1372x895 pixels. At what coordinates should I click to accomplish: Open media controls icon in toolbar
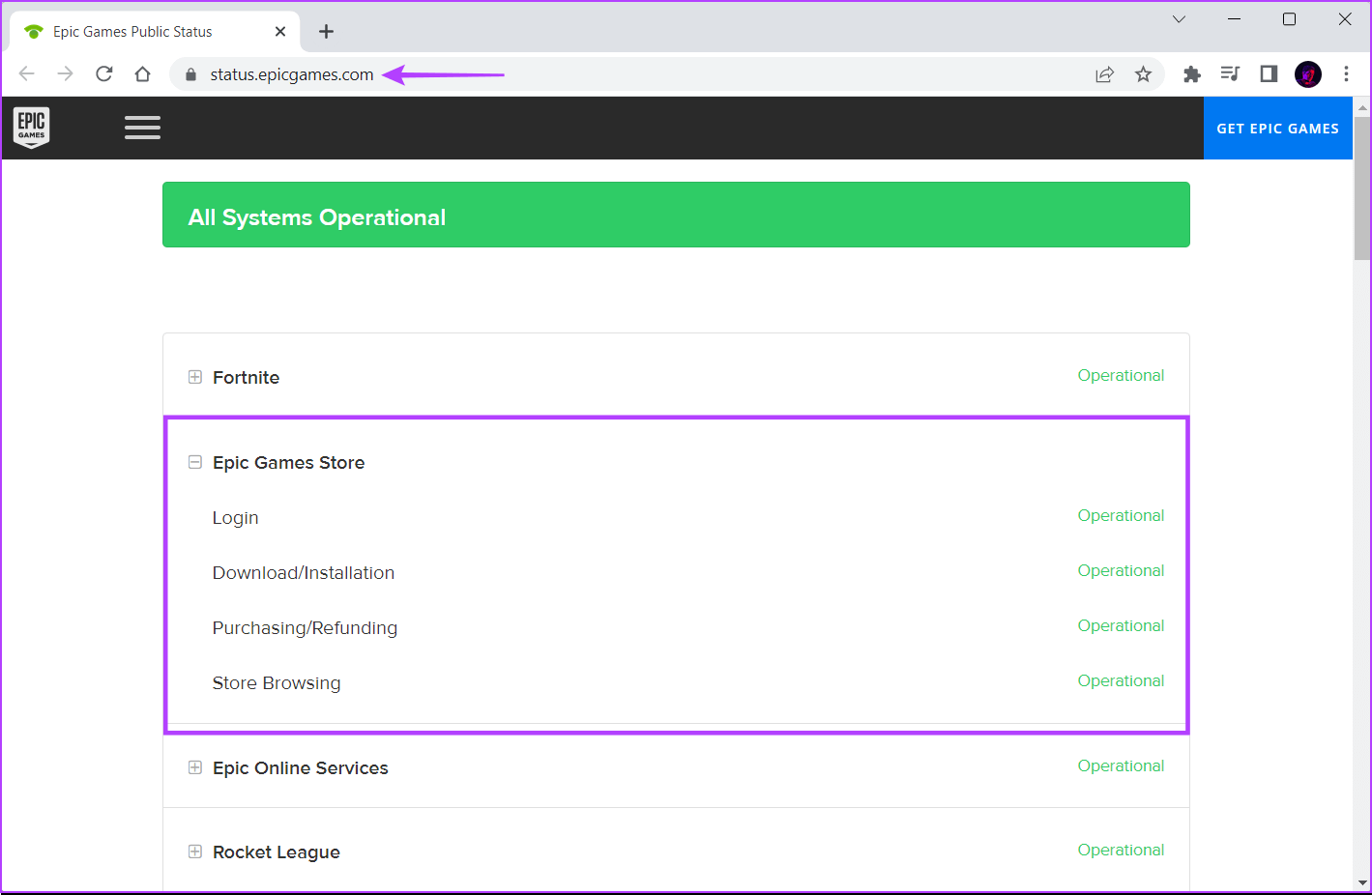pyautogui.click(x=1230, y=74)
